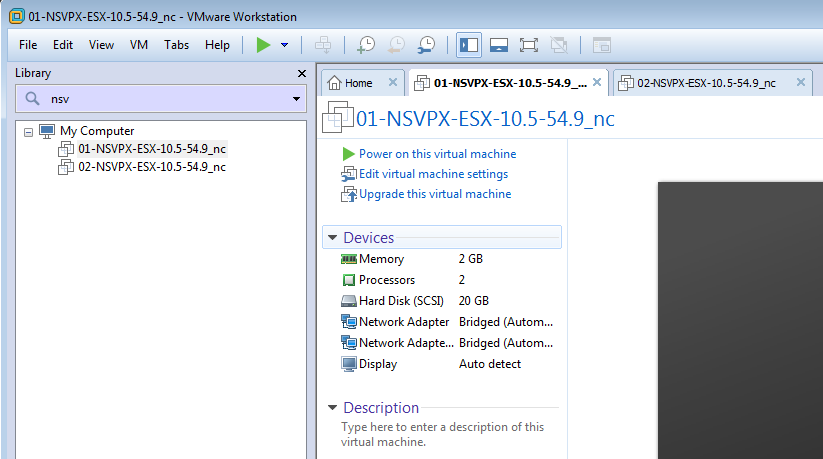
Task: Open the VM menu
Action: coord(139,45)
